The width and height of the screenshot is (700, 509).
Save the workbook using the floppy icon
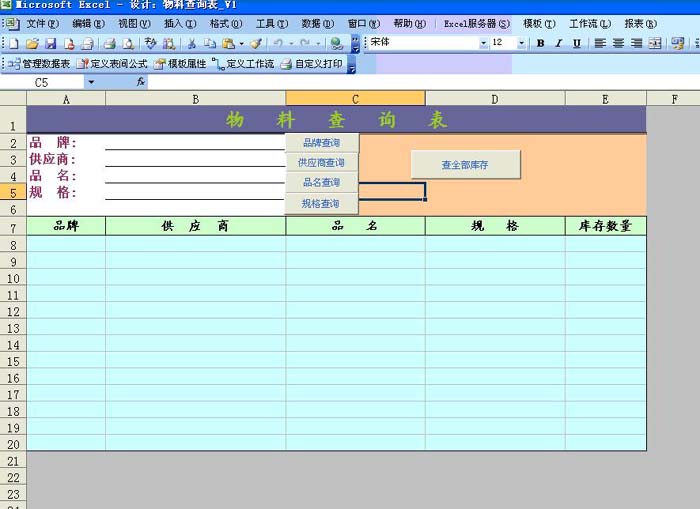[50, 44]
